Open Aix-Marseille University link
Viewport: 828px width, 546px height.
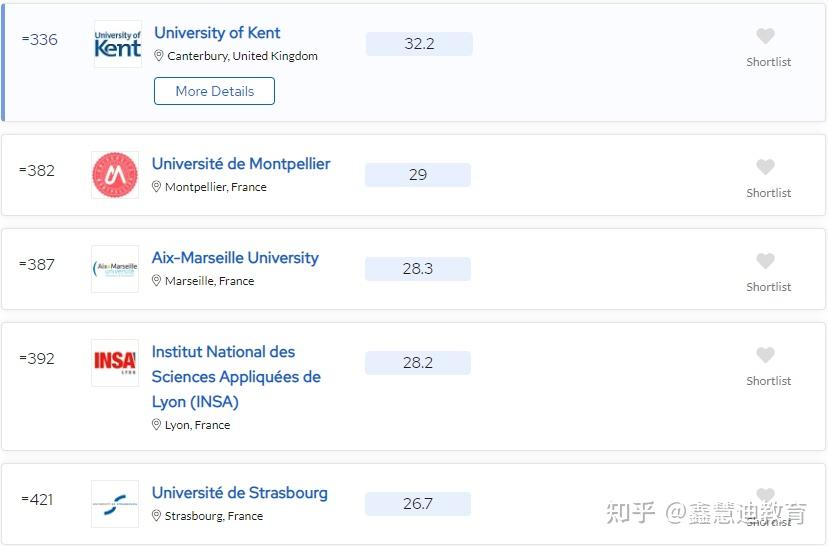[235, 258]
